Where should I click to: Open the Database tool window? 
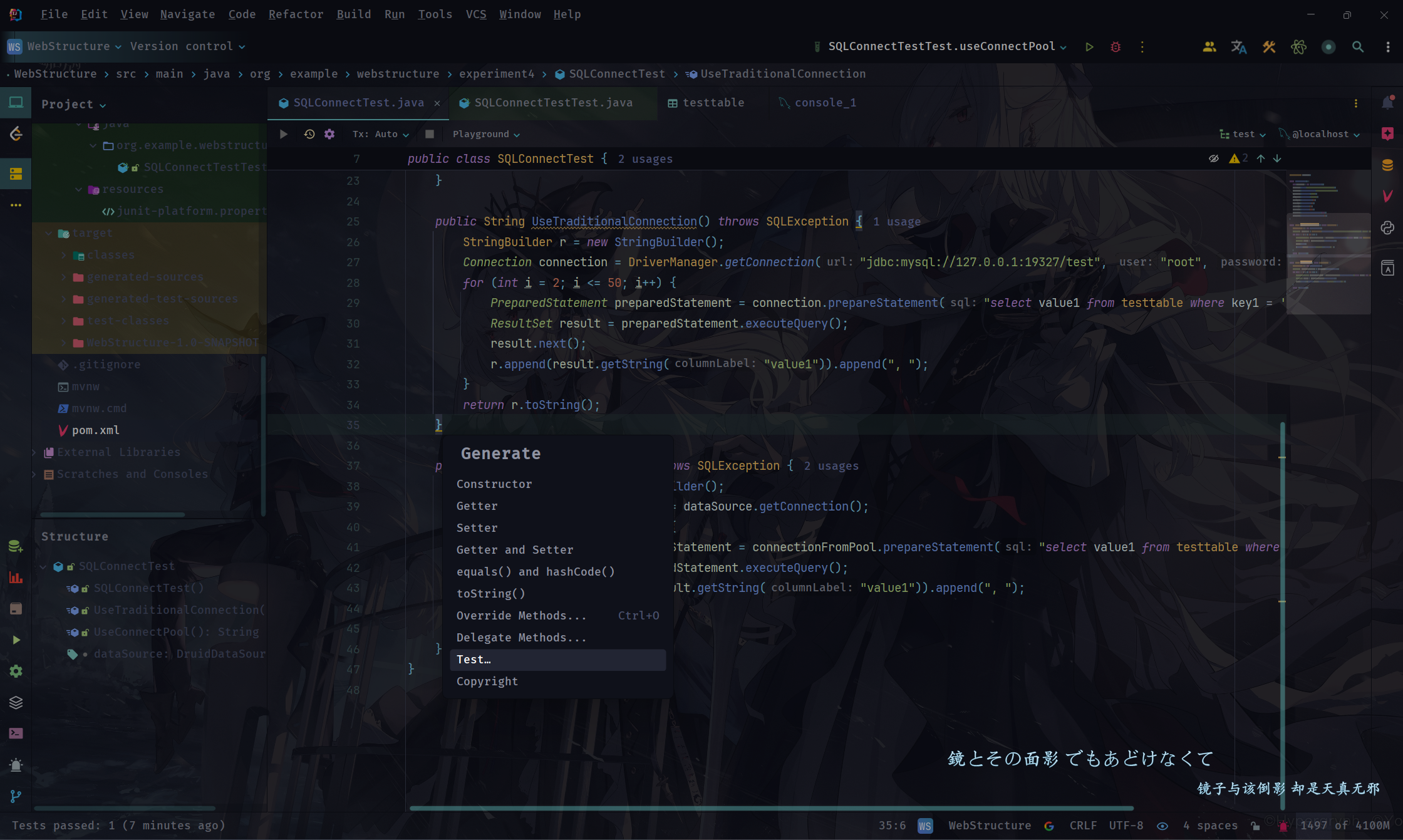pos(1388,165)
